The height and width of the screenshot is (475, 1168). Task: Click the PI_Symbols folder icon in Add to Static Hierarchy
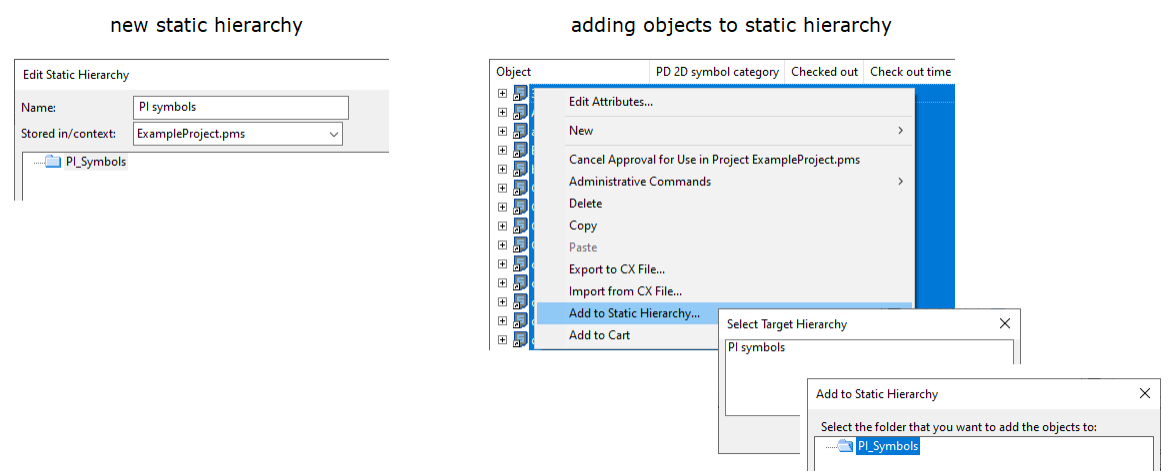coord(845,446)
